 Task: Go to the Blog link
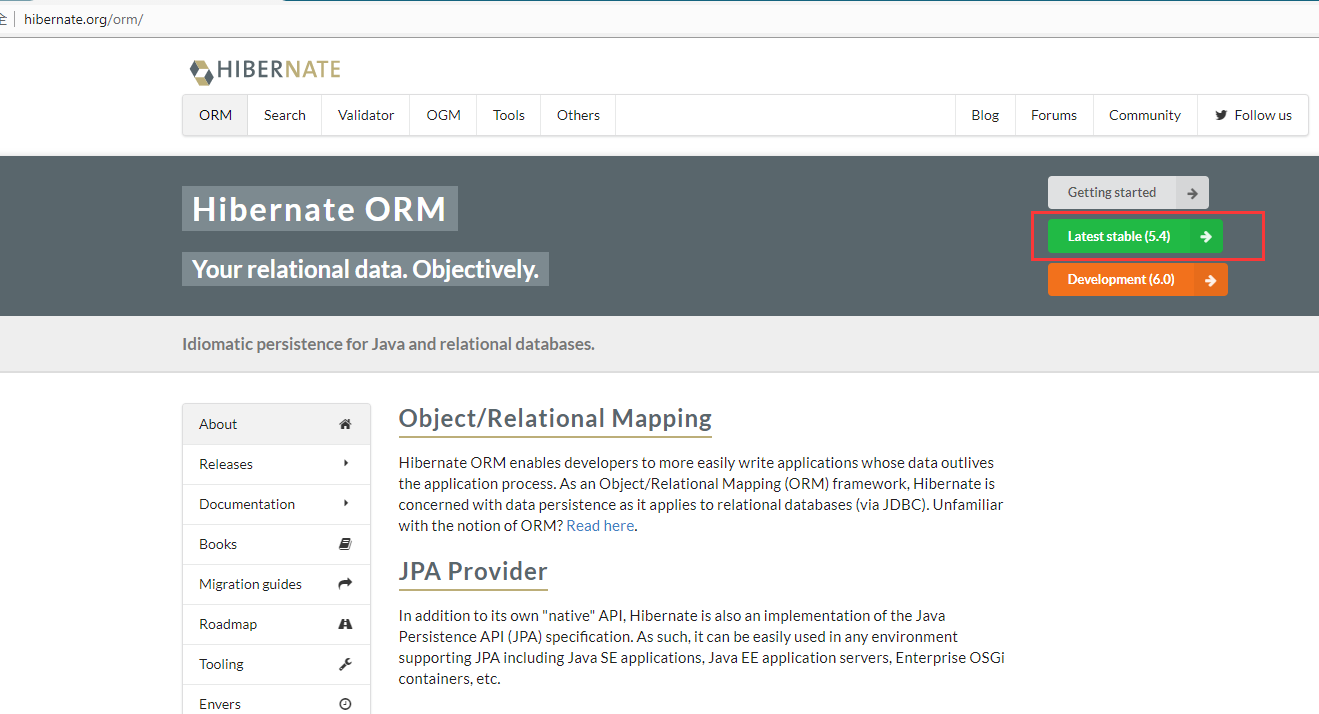point(985,115)
